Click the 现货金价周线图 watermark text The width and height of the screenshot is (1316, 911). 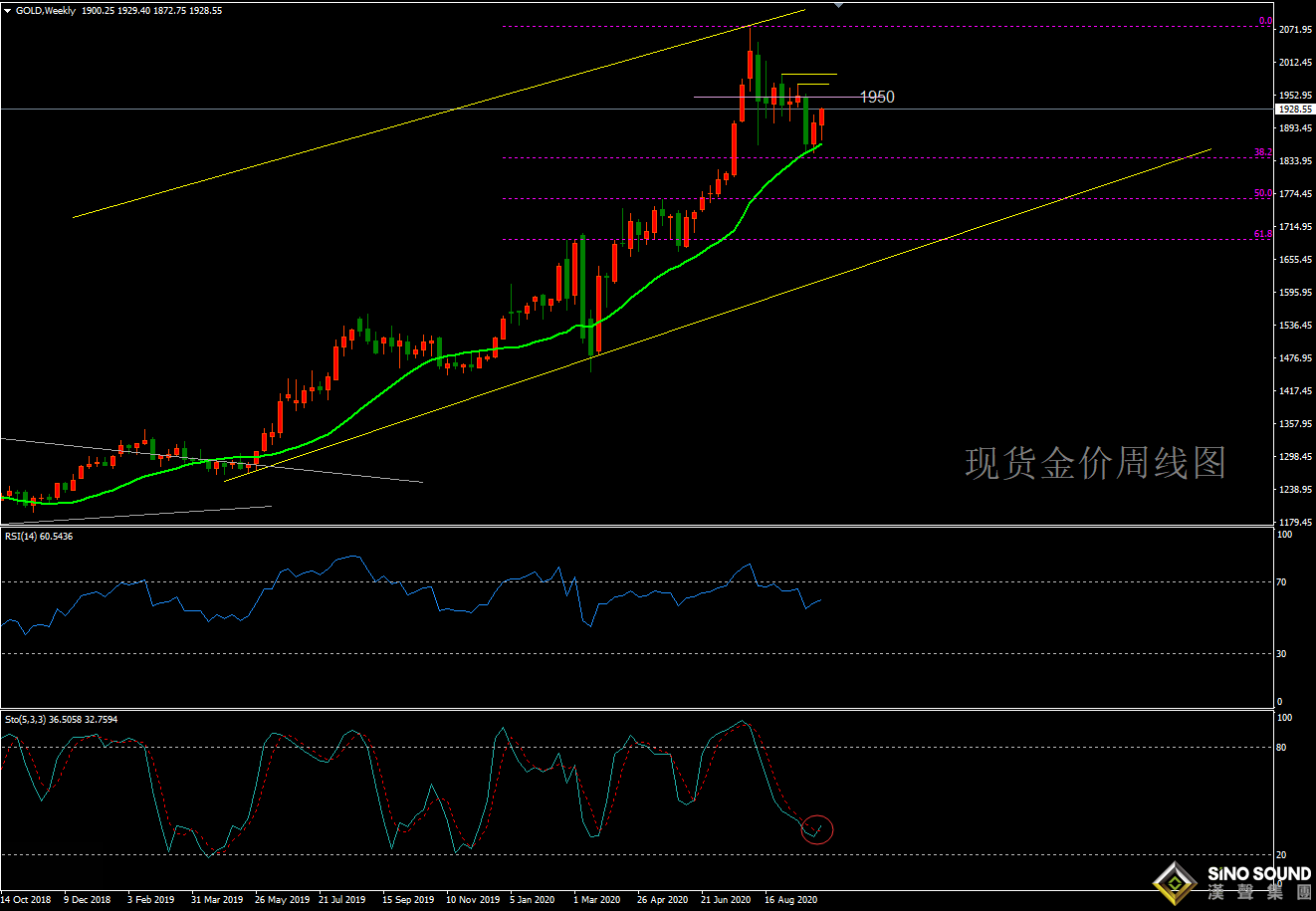tap(1095, 463)
